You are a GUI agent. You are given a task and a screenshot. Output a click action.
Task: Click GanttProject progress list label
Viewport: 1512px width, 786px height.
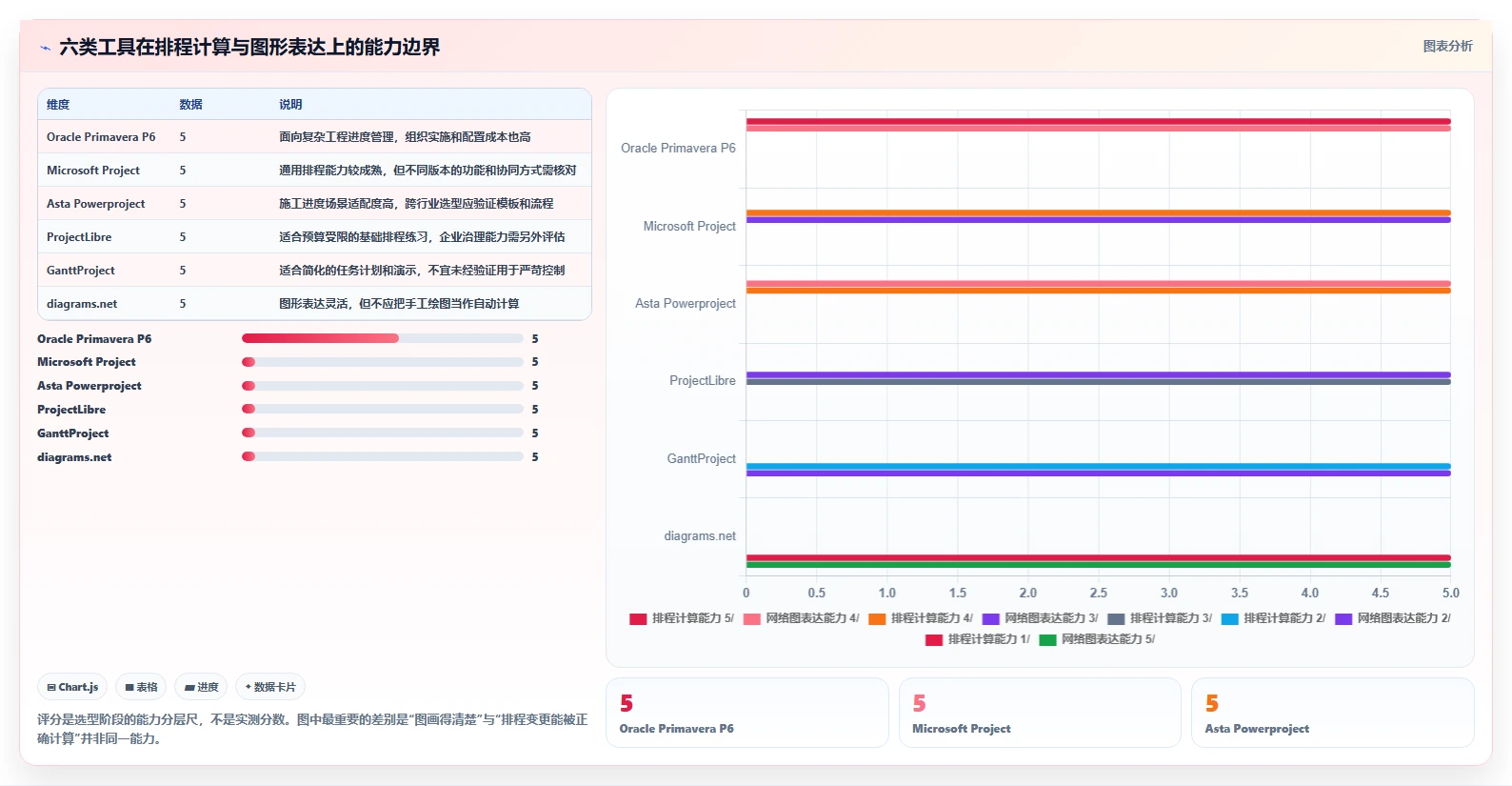73,433
